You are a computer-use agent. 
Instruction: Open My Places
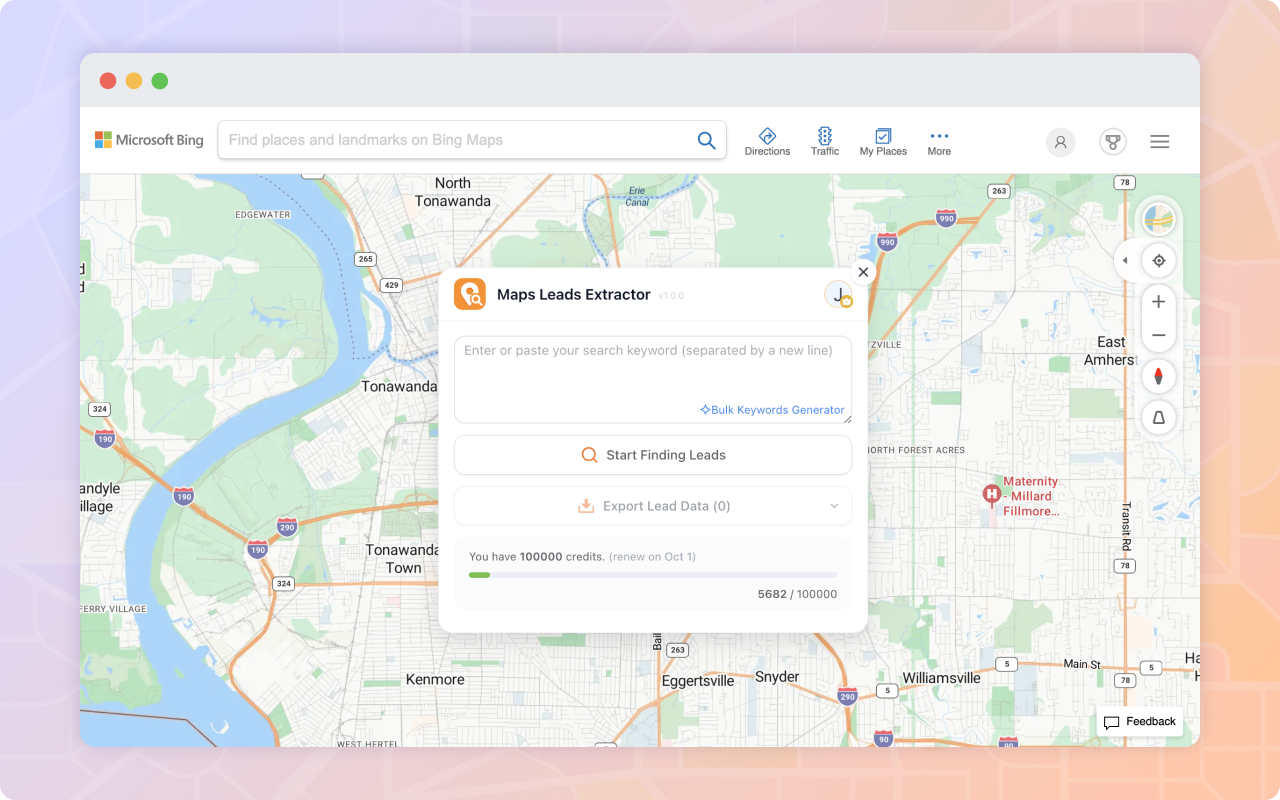pyautogui.click(x=883, y=141)
